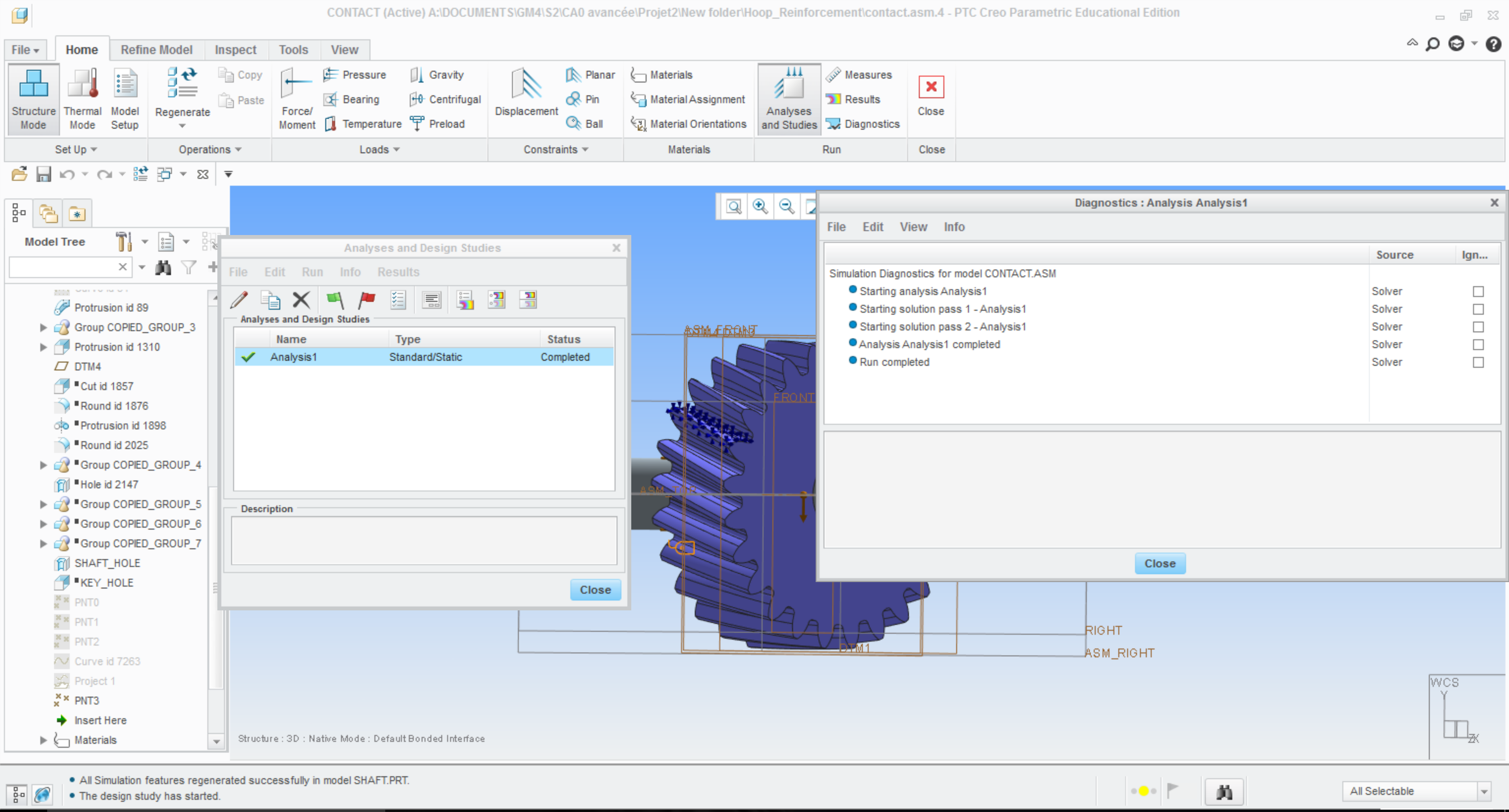The image size is (1509, 812).
Task: Toggle ignore for Starting solution pass 1
Action: (x=1478, y=309)
